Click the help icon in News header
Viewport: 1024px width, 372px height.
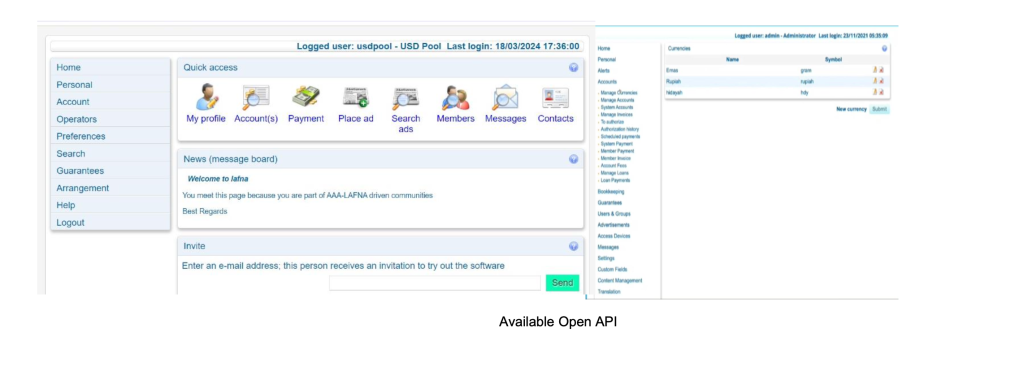click(x=573, y=159)
